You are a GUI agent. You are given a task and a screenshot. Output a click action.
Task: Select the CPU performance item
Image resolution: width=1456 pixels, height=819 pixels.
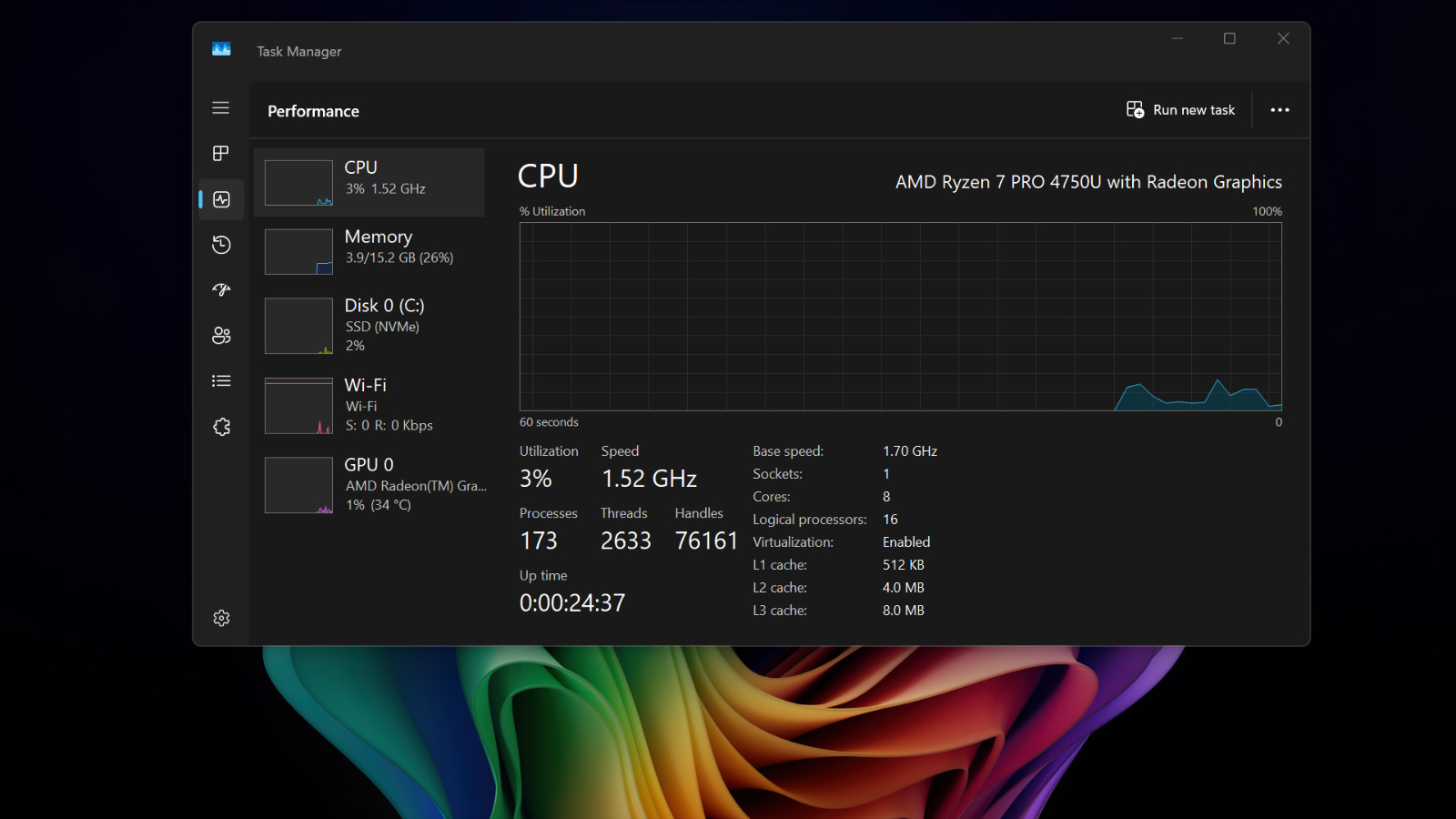point(369,182)
